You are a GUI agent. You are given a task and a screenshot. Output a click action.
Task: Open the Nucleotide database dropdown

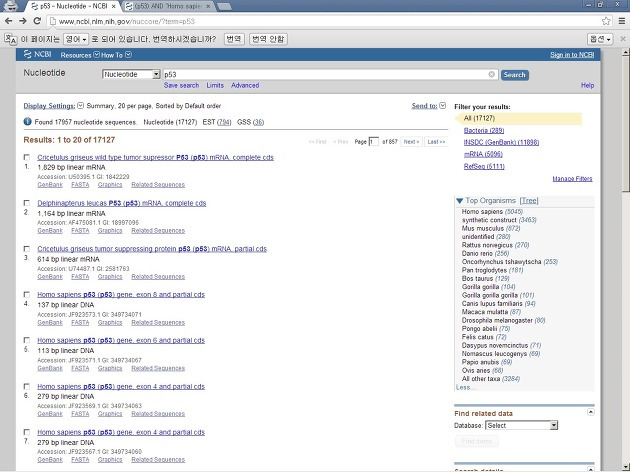pos(131,74)
